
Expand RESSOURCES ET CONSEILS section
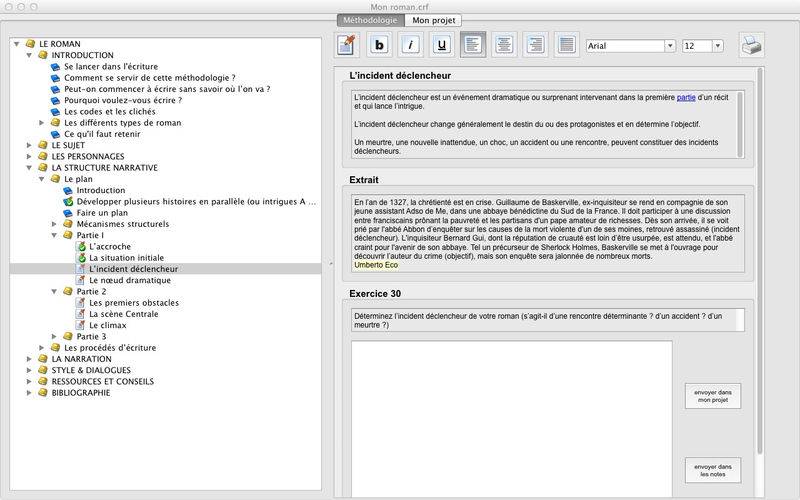coord(30,381)
